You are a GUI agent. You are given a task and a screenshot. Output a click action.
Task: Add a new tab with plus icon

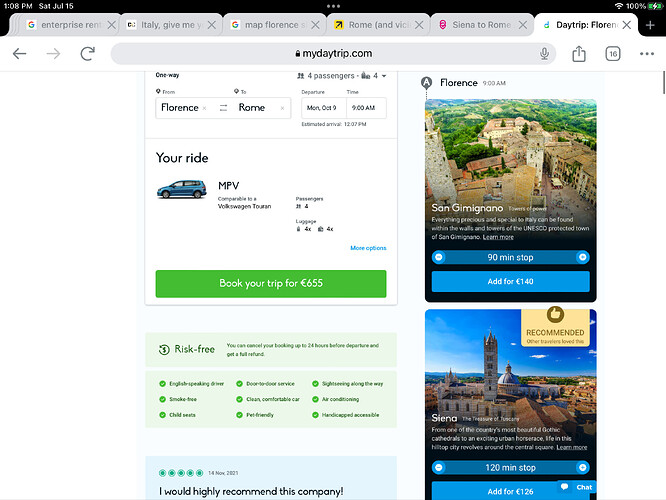[x=650, y=25]
